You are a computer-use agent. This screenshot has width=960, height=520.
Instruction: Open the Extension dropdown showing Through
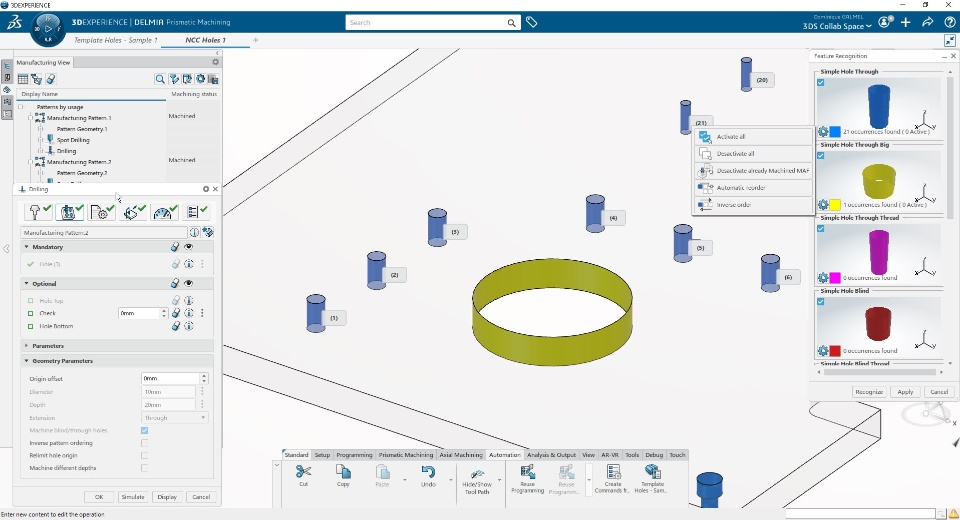(x=174, y=418)
